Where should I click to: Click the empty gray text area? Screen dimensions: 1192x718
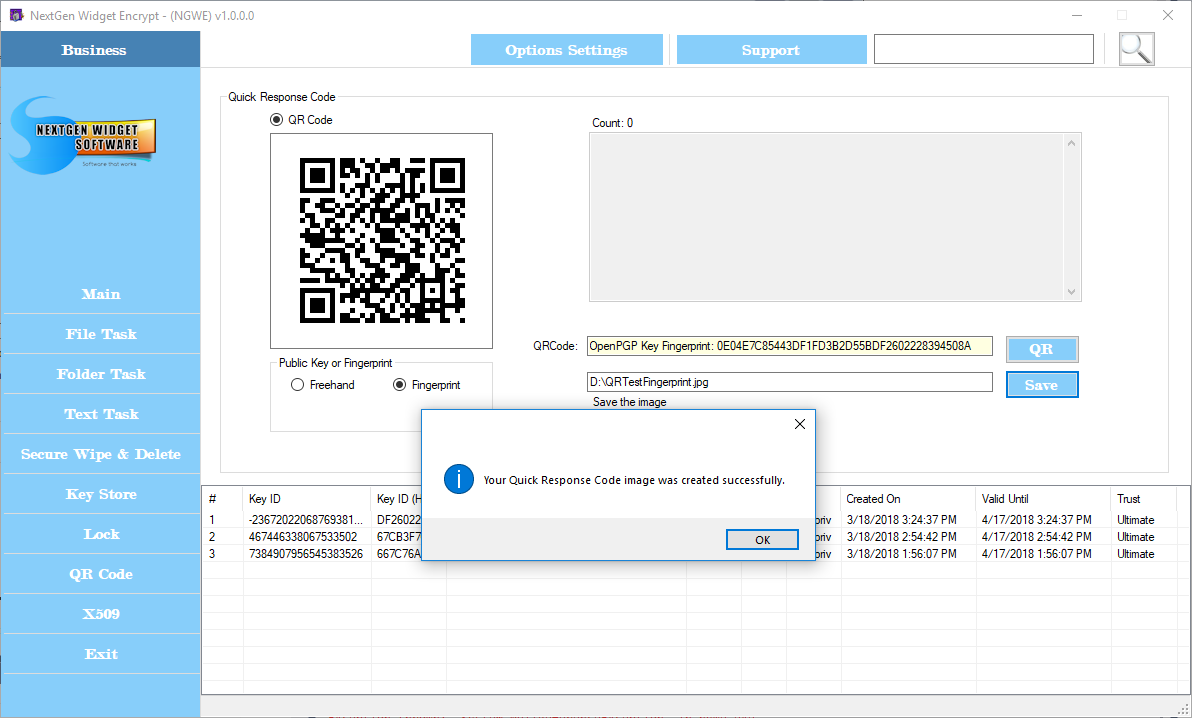point(827,218)
